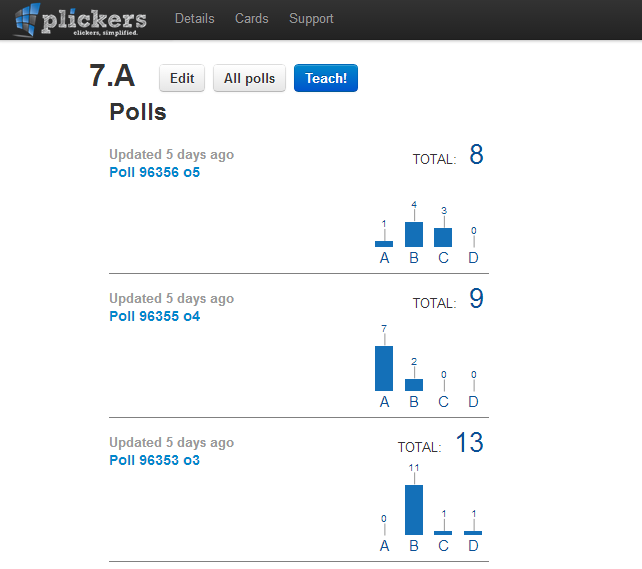642x569 pixels.
Task: Click the total count 13
Action: pyautogui.click(x=470, y=443)
